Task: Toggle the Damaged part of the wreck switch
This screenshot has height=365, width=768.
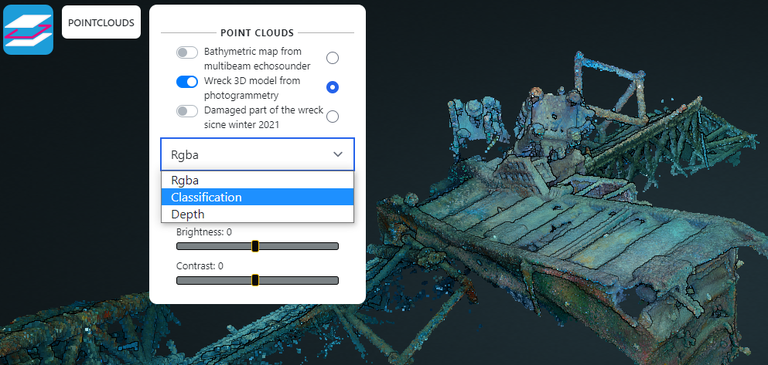Action: coord(187,111)
